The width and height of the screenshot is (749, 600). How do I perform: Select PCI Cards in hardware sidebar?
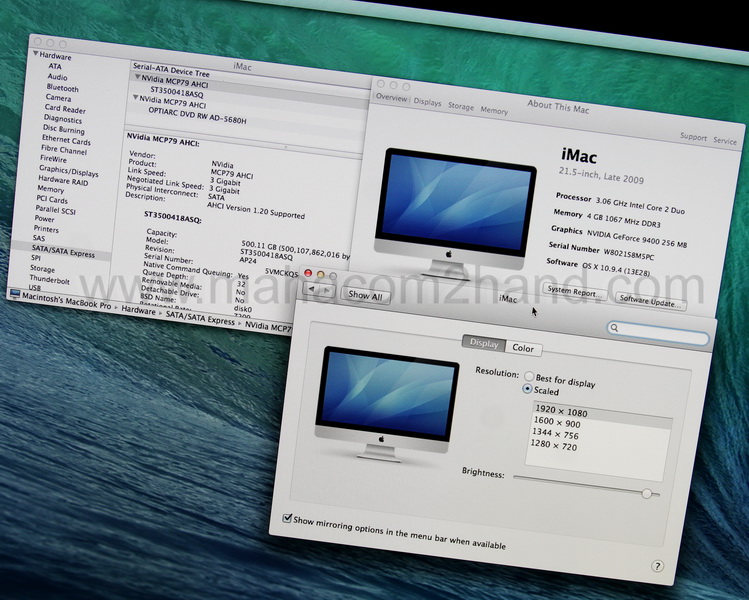coord(52,199)
